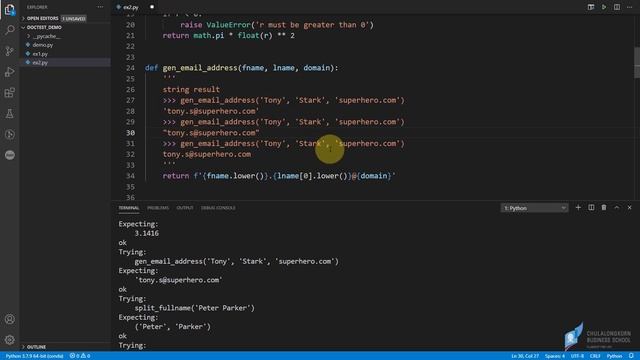Screen dimensions: 640x360
Task: Select the ex2.py editor tab
Action: tap(131, 7)
